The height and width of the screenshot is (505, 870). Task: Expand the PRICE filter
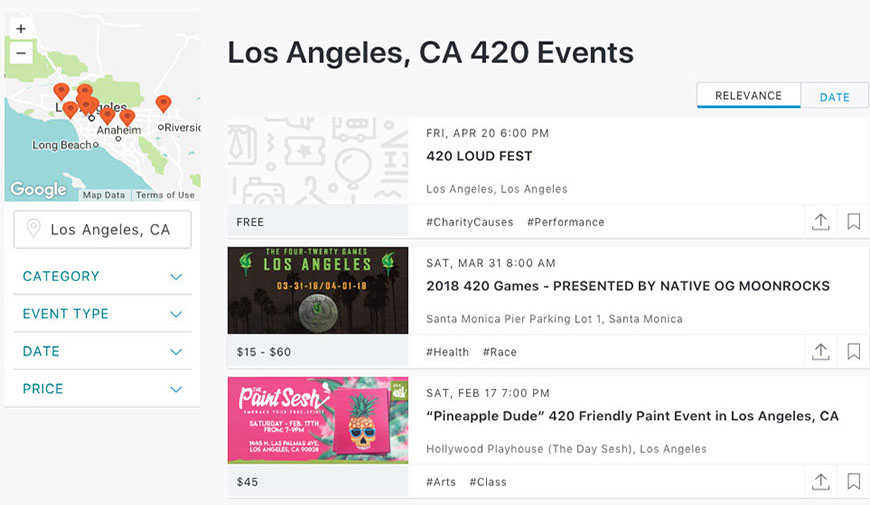(102, 389)
